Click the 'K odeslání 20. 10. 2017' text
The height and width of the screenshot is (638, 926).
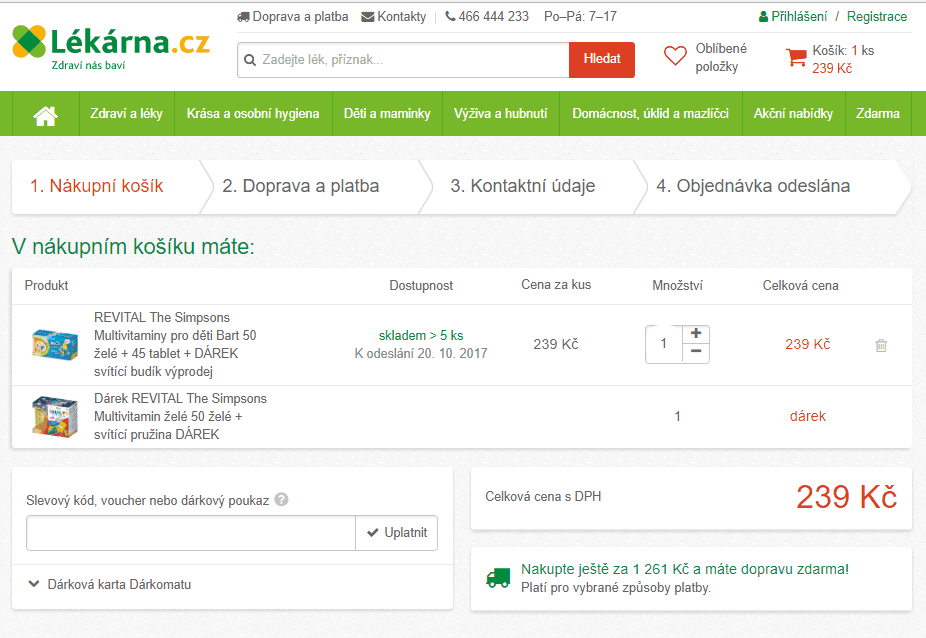[x=420, y=353]
